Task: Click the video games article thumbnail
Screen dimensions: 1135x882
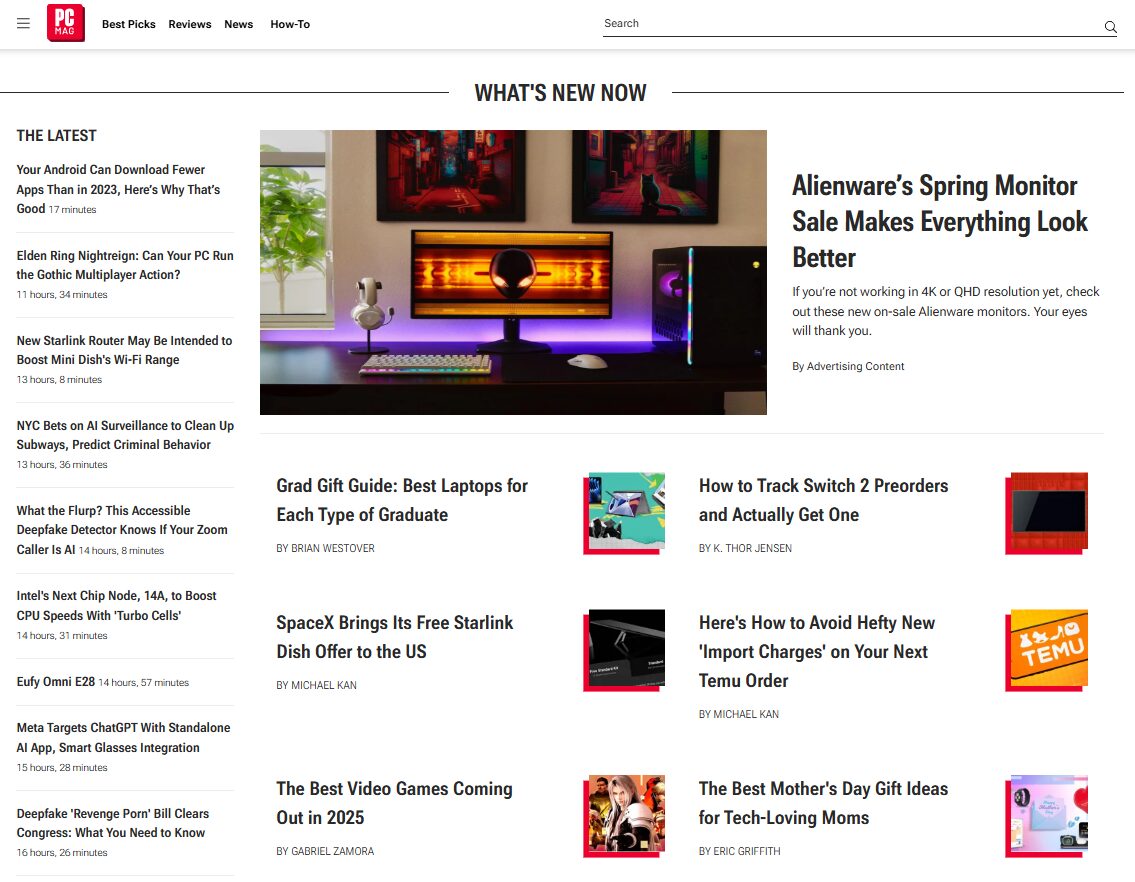Action: [624, 816]
